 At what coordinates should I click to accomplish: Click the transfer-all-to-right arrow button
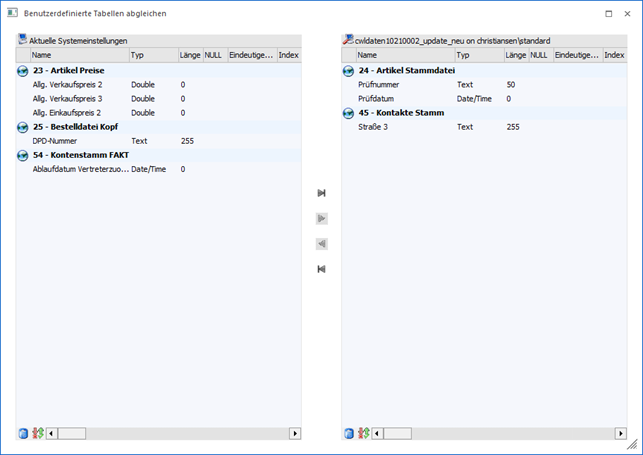(x=321, y=193)
